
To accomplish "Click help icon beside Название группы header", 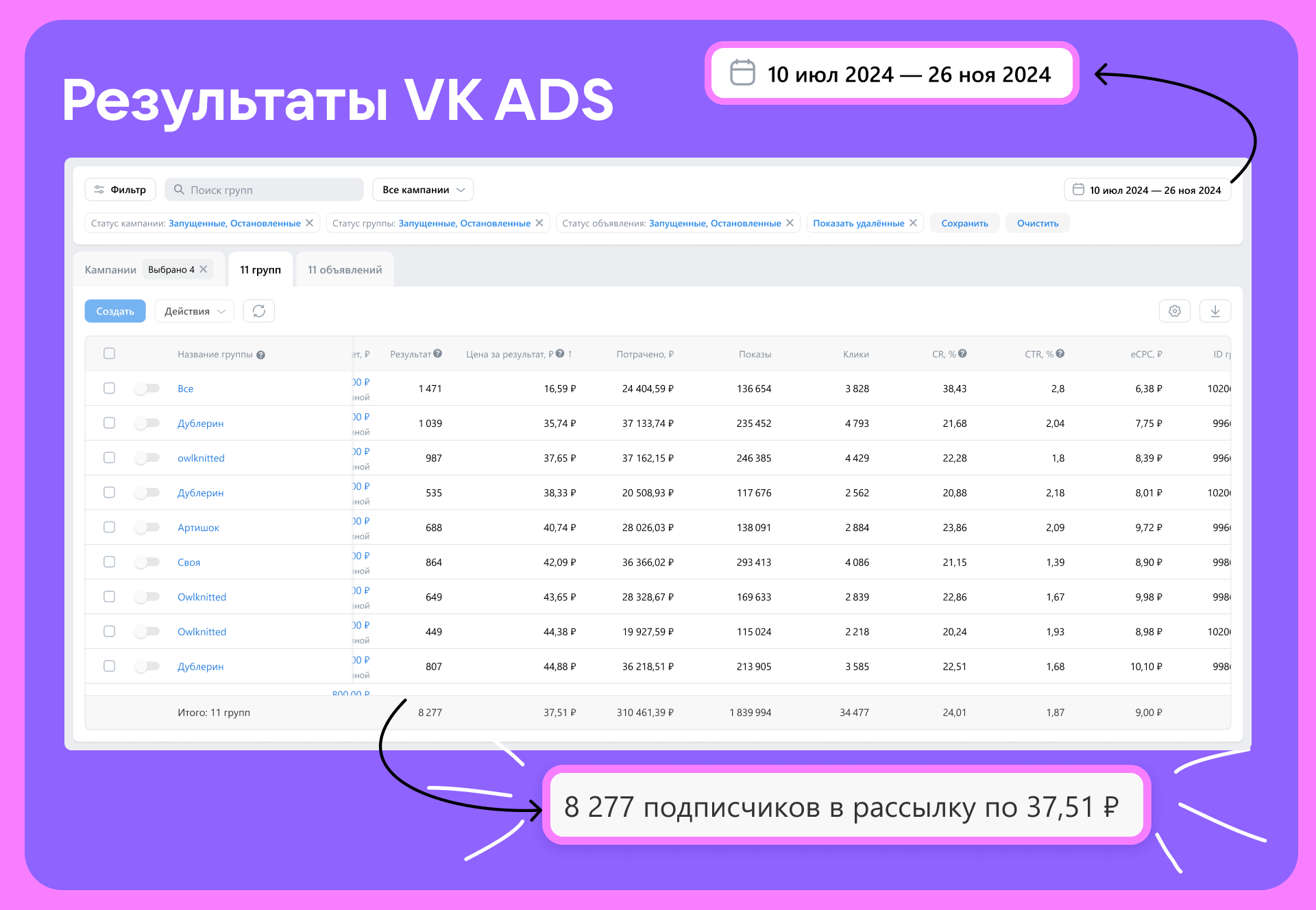I will point(260,355).
